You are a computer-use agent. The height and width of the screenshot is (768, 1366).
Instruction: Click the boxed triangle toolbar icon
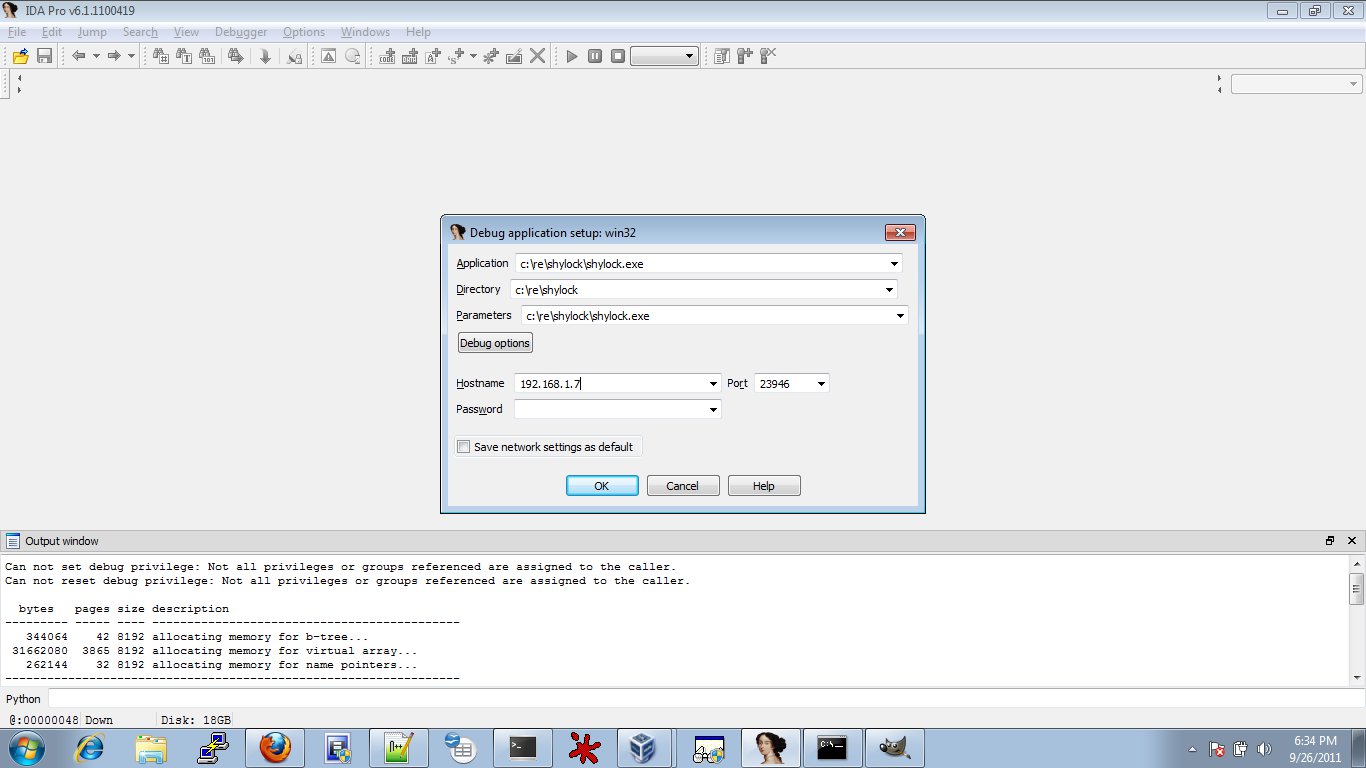328,56
